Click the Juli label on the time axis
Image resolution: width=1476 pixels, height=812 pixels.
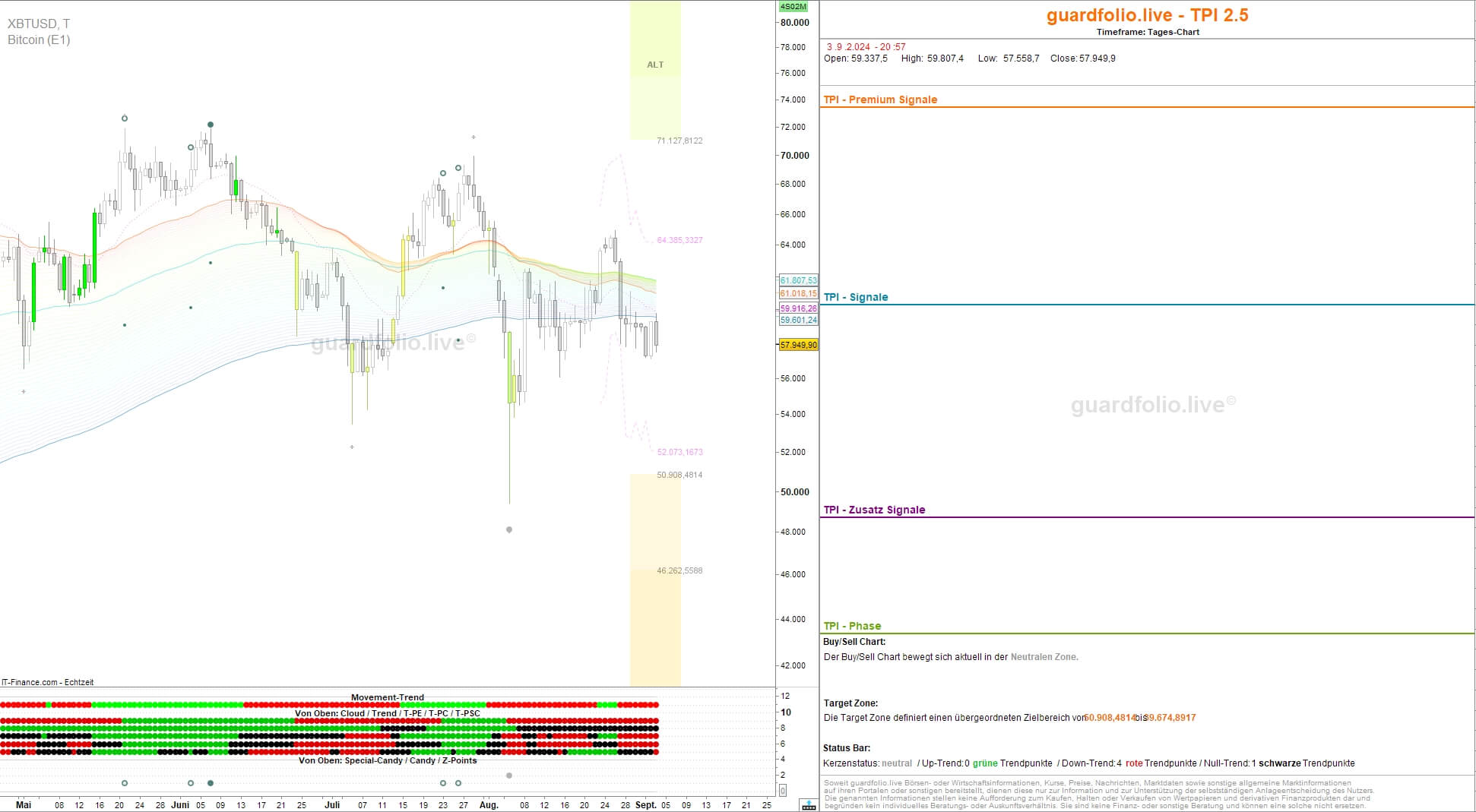tap(332, 804)
